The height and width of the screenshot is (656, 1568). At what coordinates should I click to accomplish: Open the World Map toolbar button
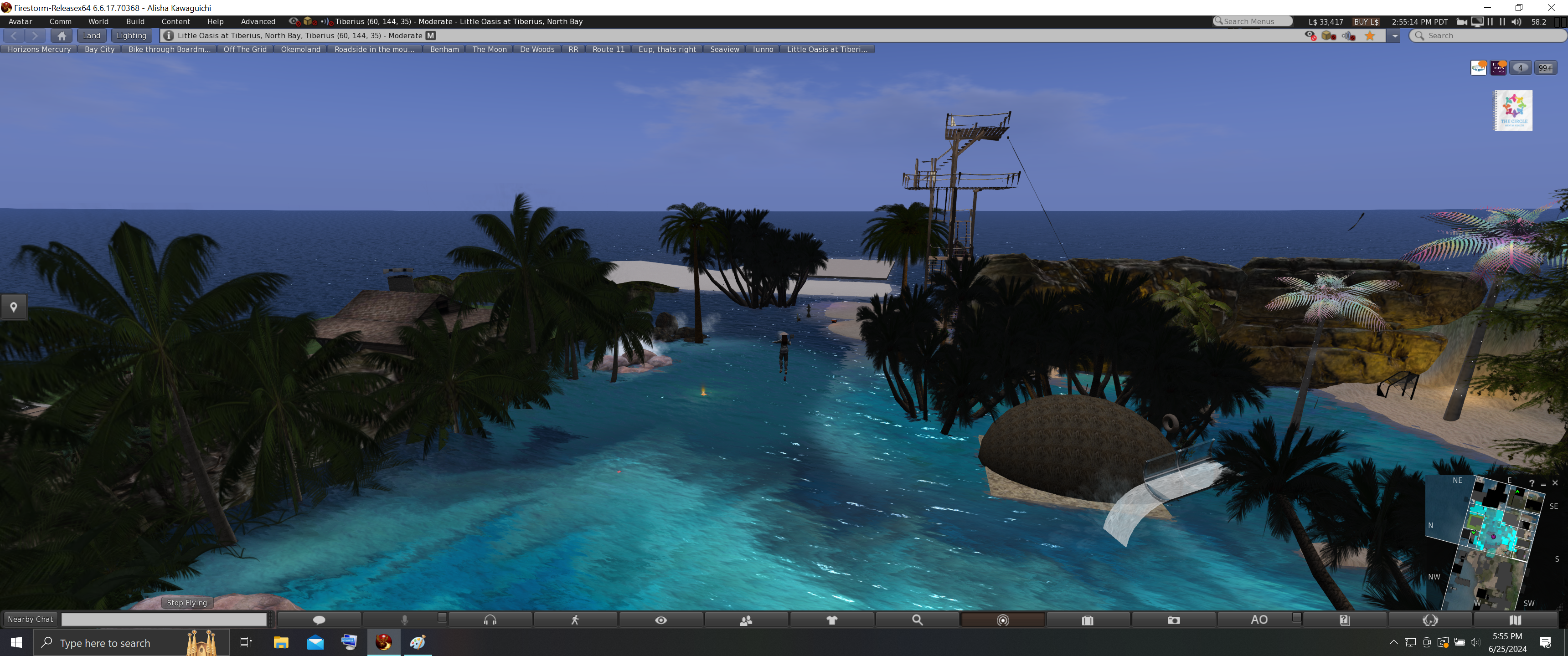1515,620
